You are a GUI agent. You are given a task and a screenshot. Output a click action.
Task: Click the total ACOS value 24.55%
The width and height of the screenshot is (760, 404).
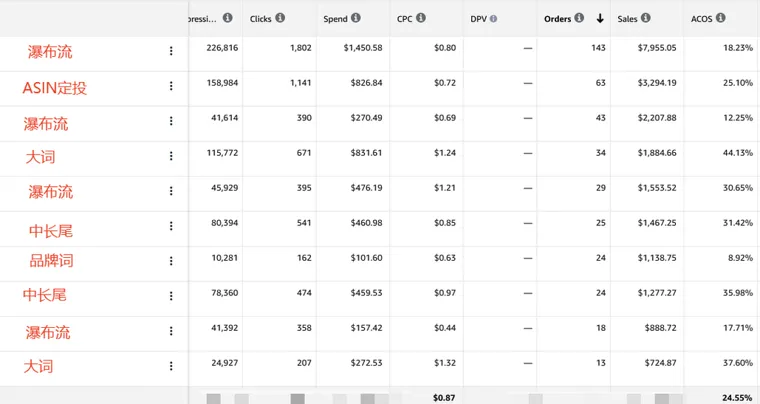[735, 398]
